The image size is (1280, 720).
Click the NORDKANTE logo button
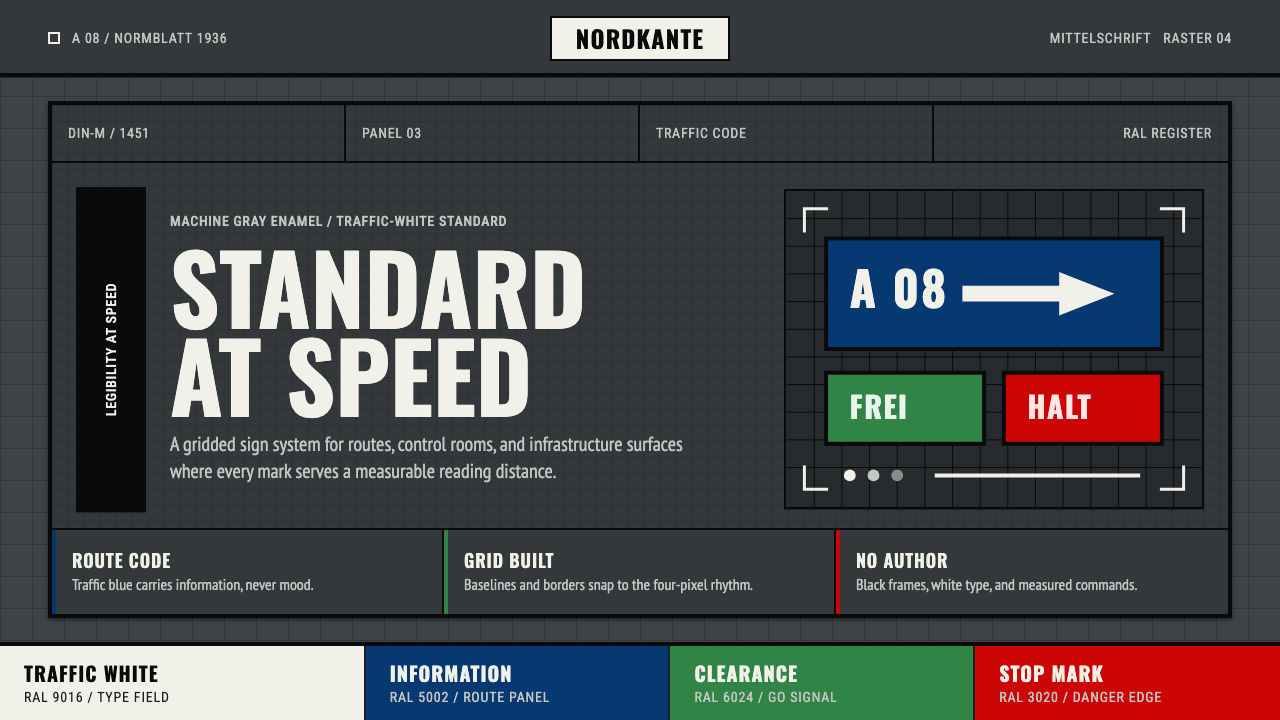[x=640, y=39]
